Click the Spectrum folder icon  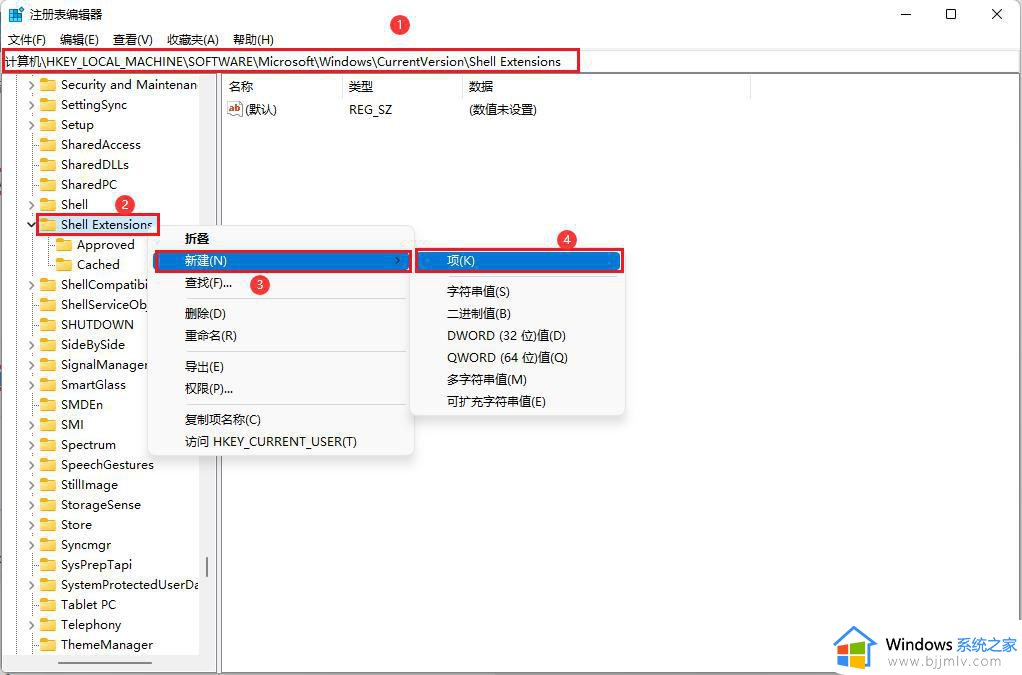click(48, 445)
